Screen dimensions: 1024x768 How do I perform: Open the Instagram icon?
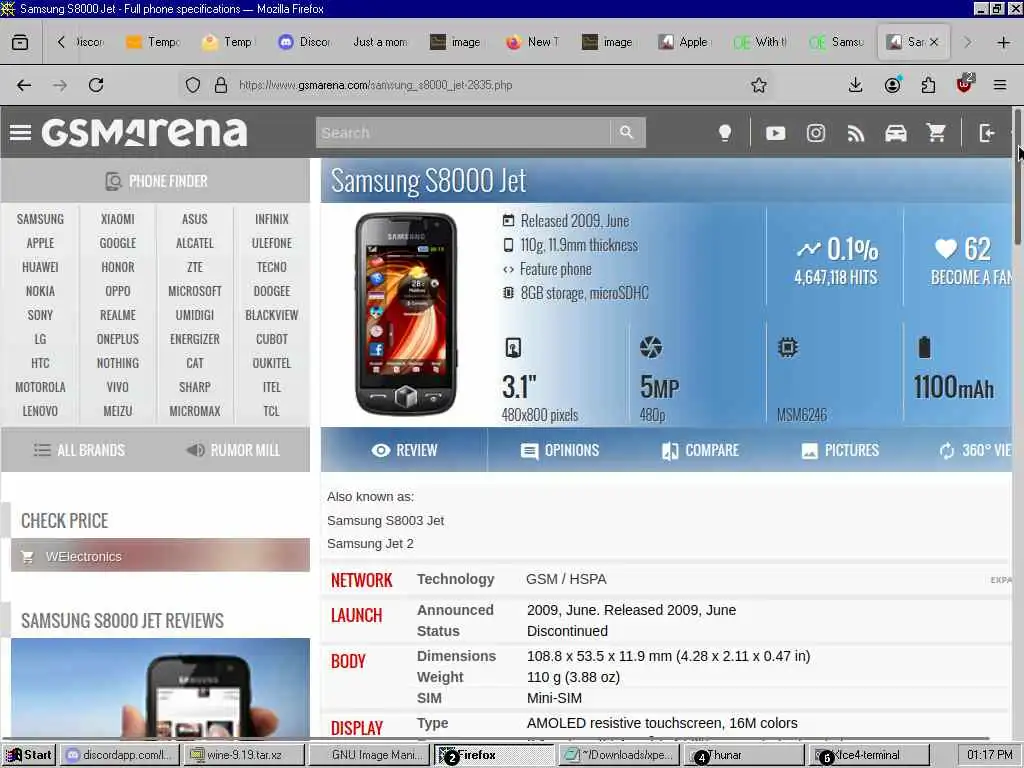point(816,133)
